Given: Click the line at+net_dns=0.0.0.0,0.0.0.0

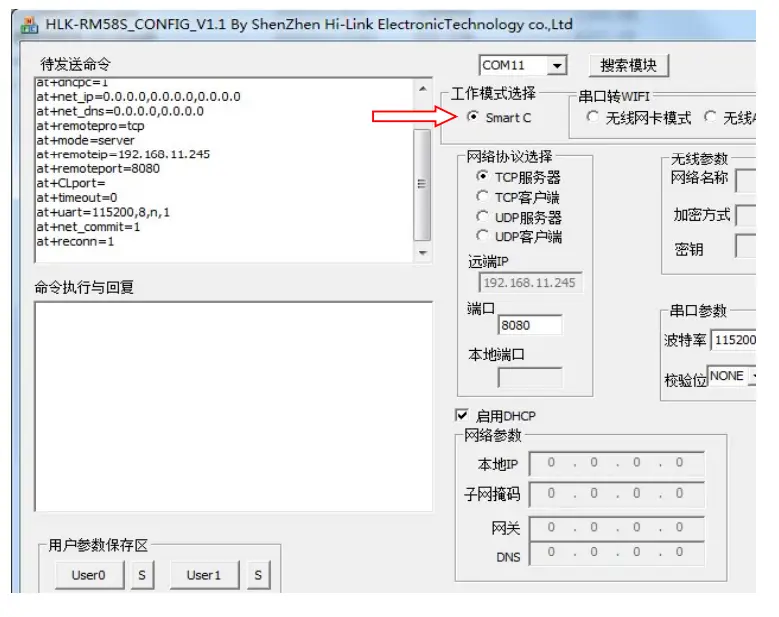Looking at the screenshot, I should click(120, 111).
